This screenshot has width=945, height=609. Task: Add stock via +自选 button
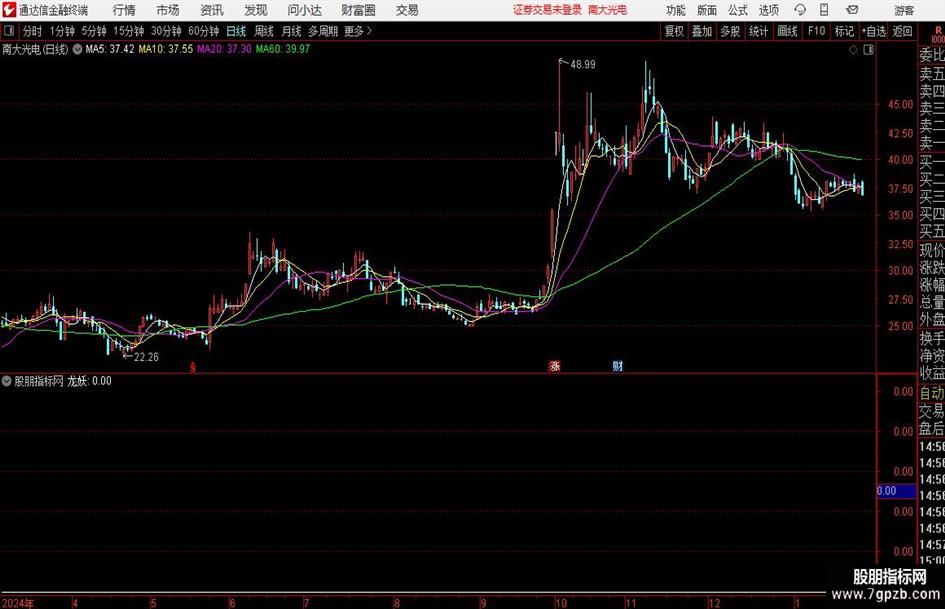coord(874,31)
